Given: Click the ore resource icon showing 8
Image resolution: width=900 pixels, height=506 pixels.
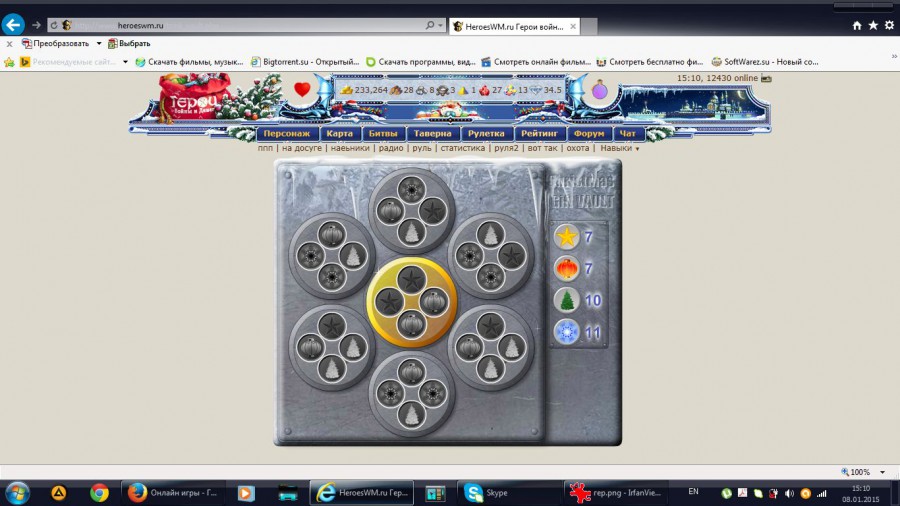Looking at the screenshot, I should [421, 90].
